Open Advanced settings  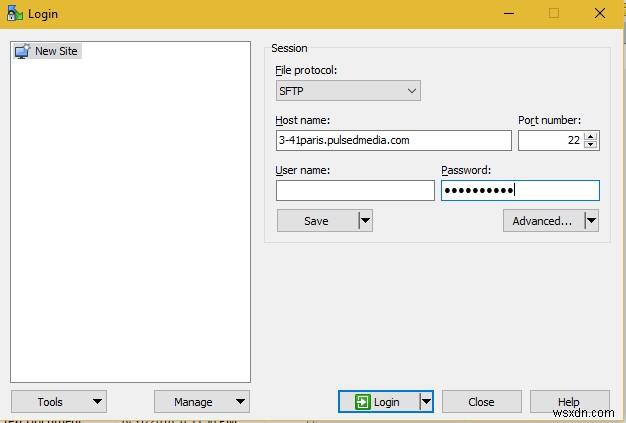pyautogui.click(x=543, y=221)
